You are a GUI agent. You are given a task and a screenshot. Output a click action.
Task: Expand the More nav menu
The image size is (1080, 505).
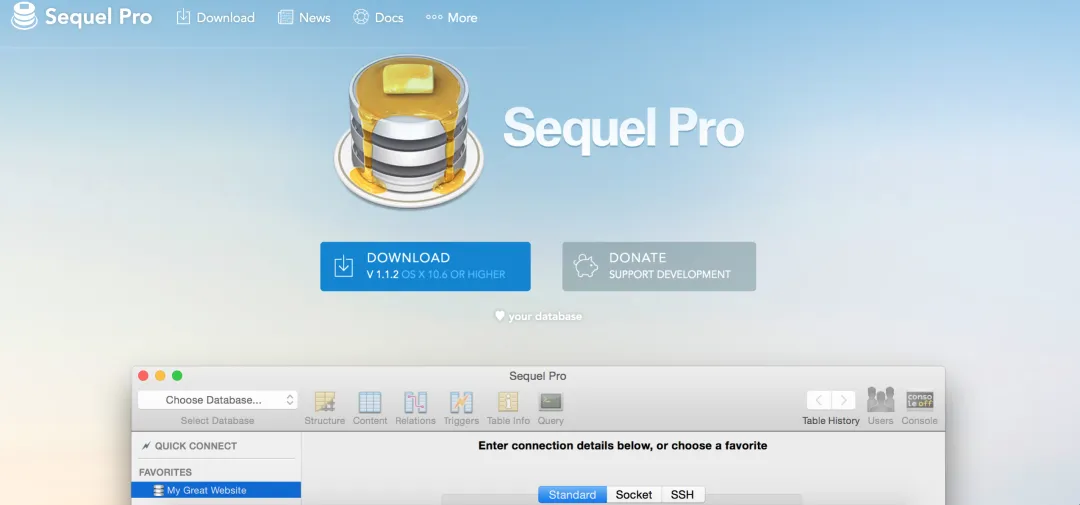452,18
